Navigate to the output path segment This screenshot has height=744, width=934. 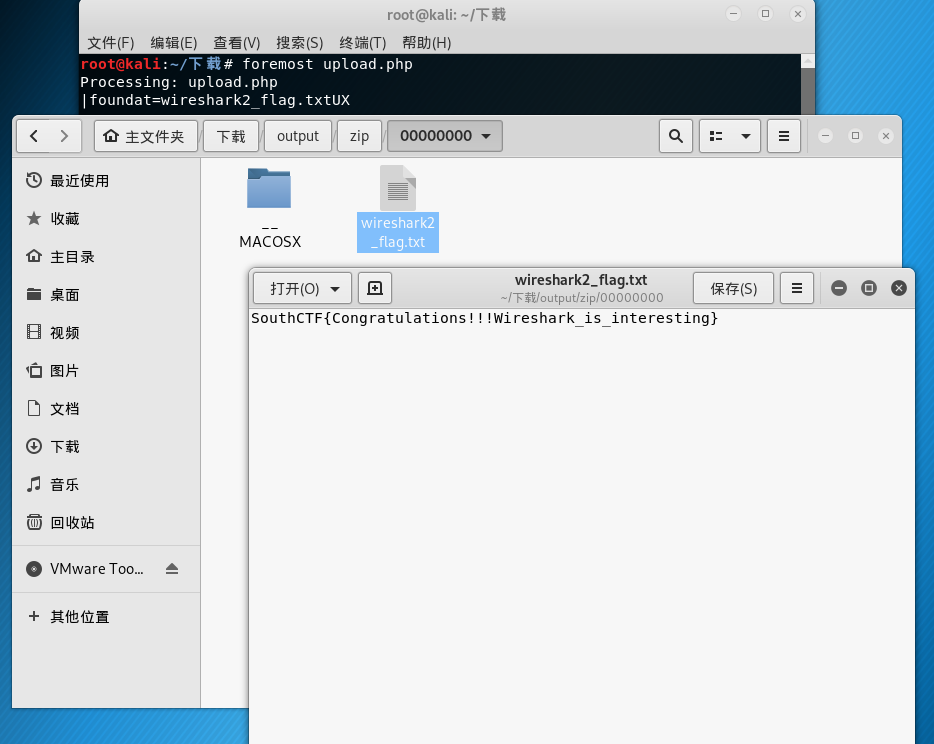click(298, 136)
